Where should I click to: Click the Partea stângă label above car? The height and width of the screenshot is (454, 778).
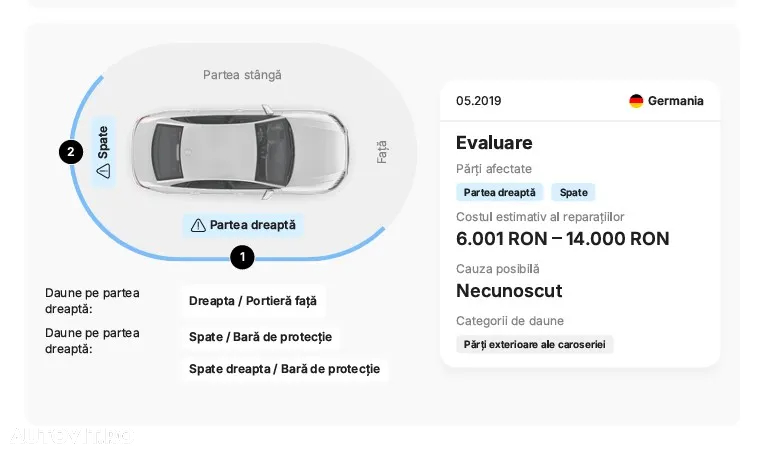tap(242, 75)
